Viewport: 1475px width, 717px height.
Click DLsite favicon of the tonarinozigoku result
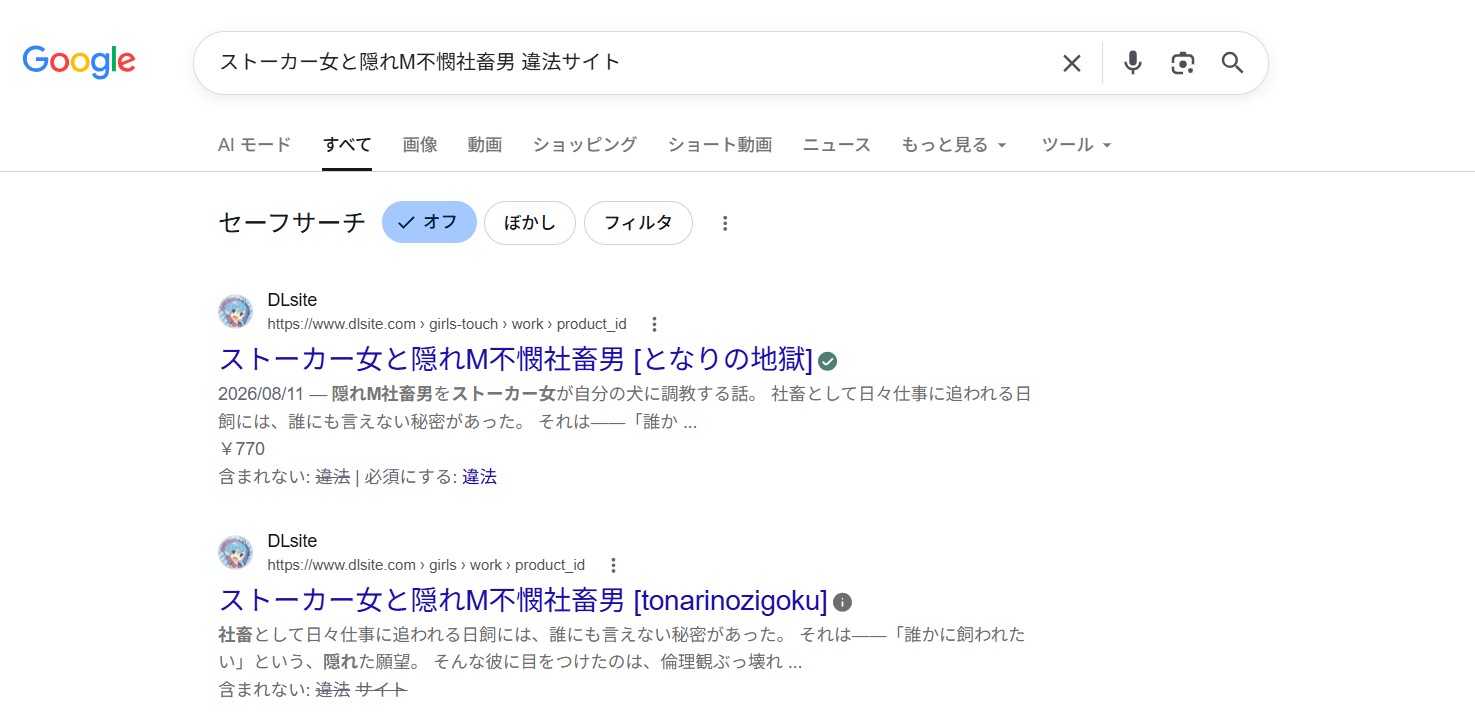tap(235, 552)
